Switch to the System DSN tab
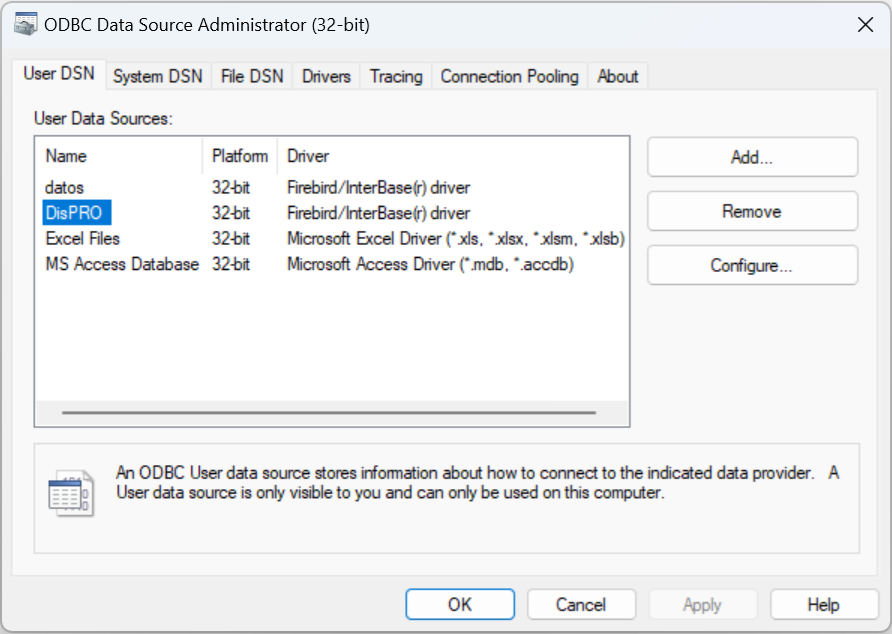Image resolution: width=892 pixels, height=634 pixels. coord(157,76)
